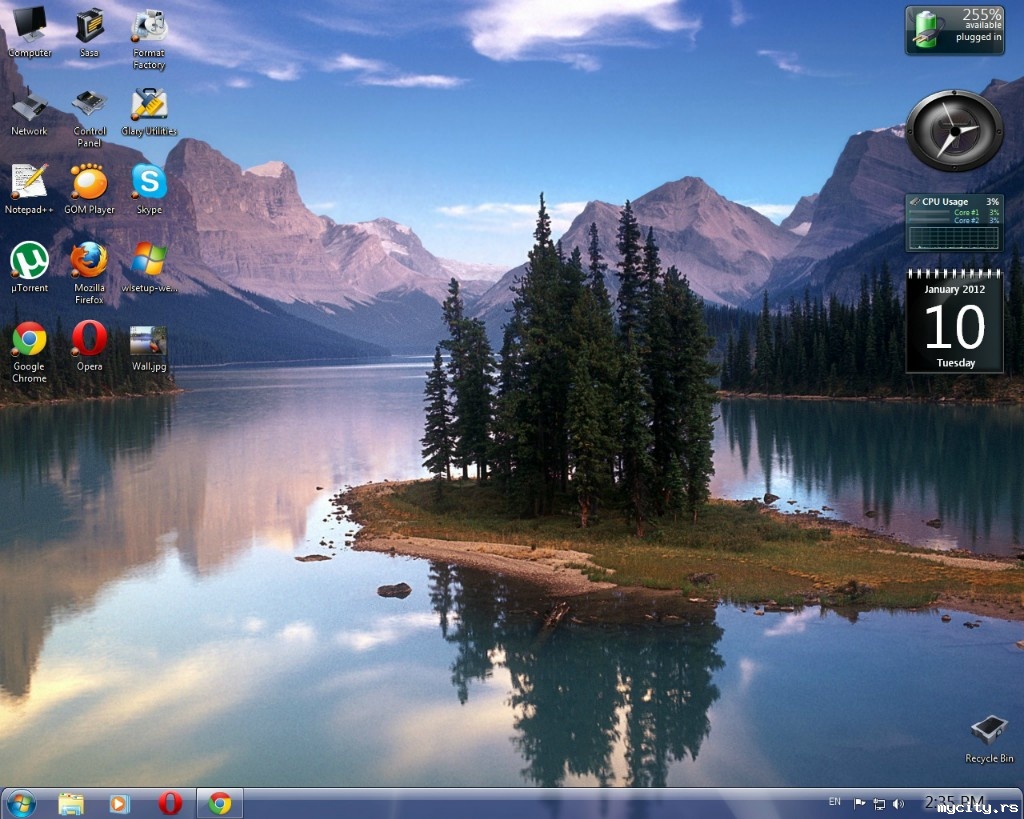Open the Network desktop icon
The image size is (1024, 819).
[29, 112]
